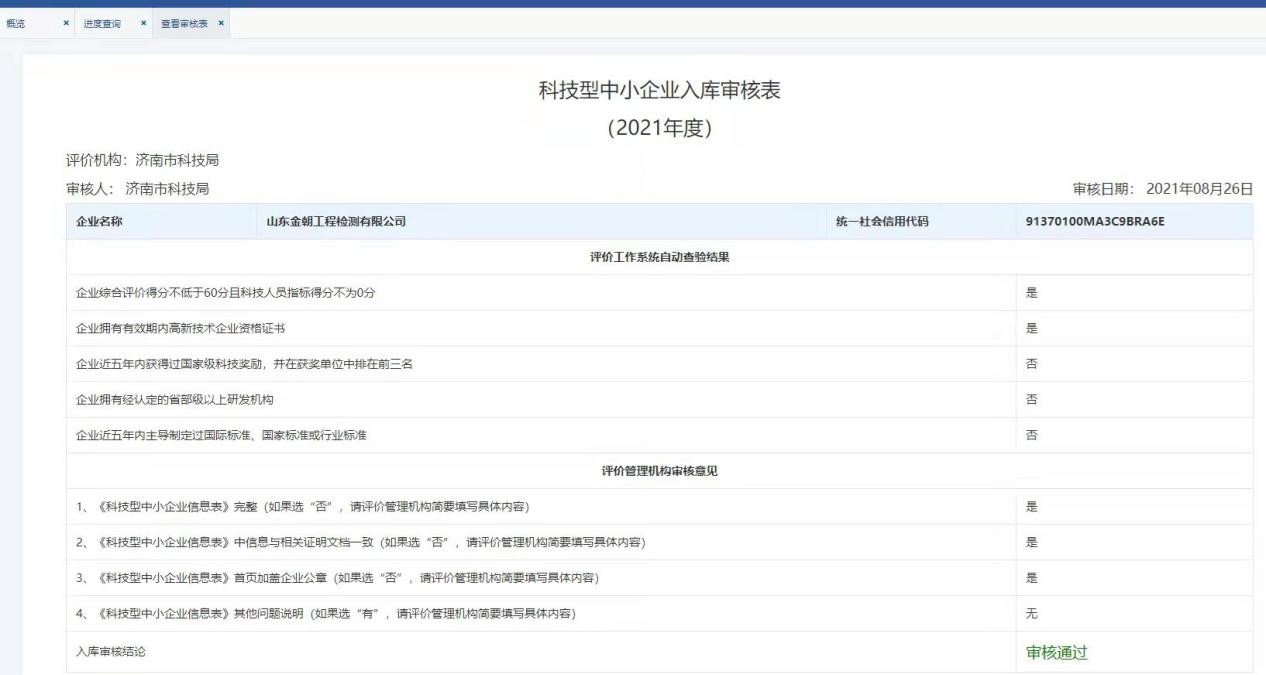Image resolution: width=1266 pixels, height=675 pixels.
Task: Close the 进度查询 tab
Action: pyautogui.click(x=143, y=23)
